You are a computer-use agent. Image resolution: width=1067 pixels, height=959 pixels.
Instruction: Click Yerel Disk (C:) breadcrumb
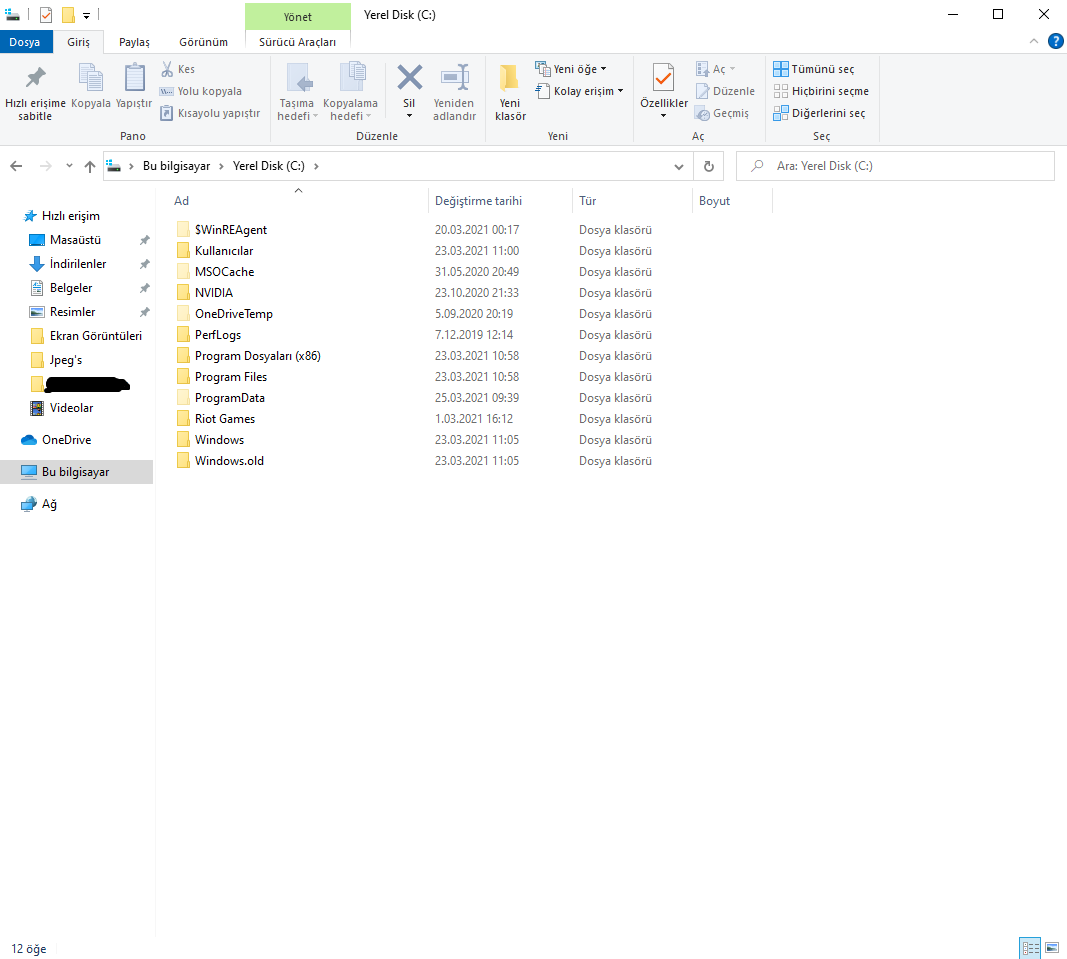269,166
